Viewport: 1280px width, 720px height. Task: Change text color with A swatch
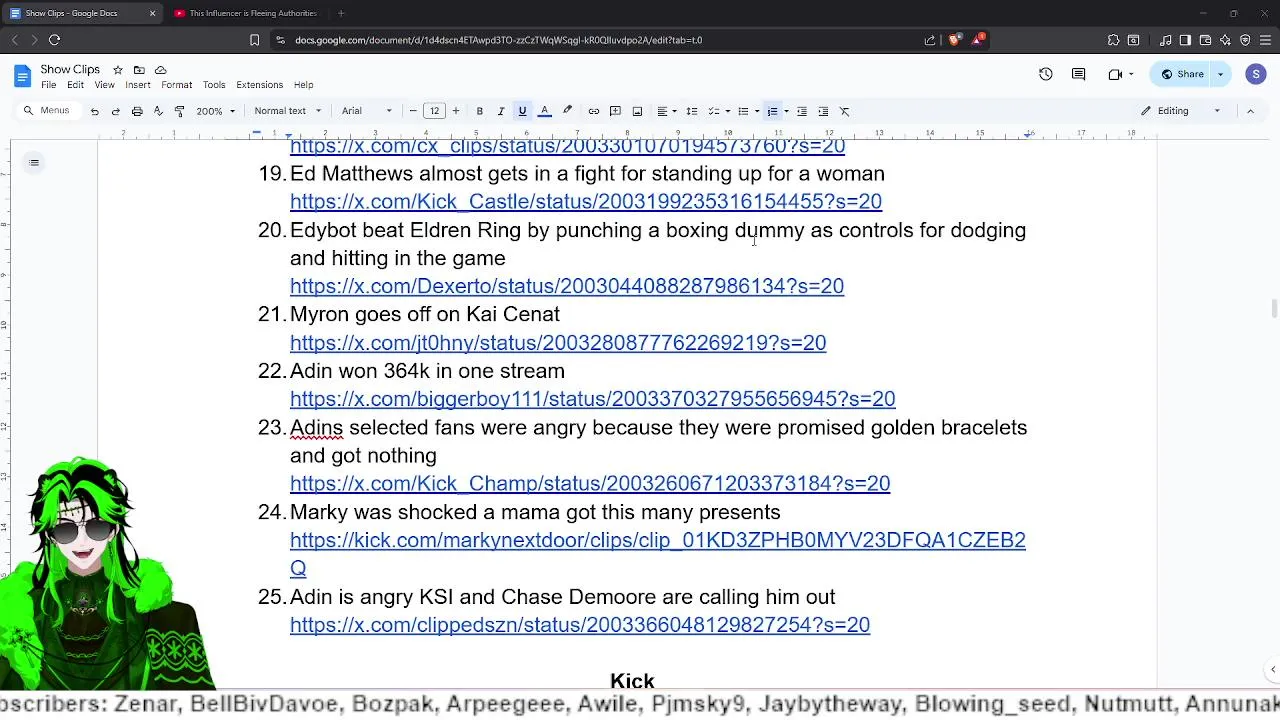545,111
